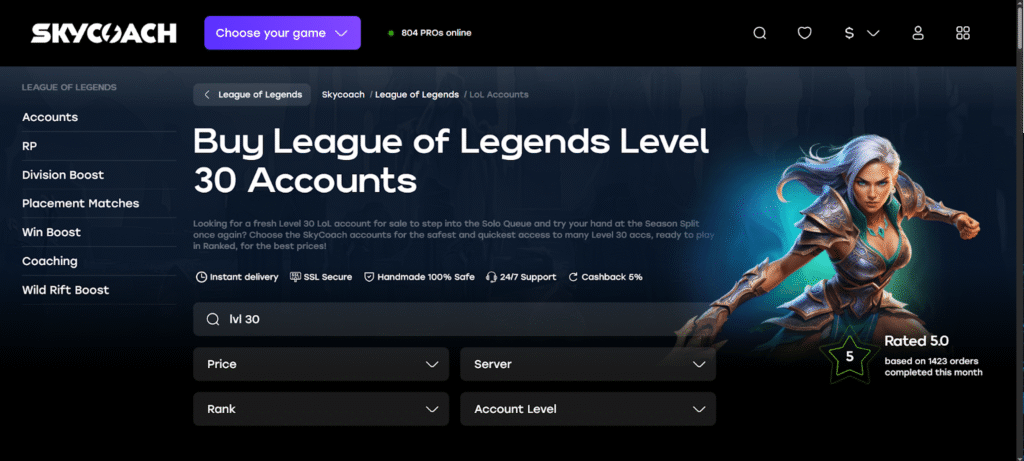Select Division Boost in sidebar menu
1024x461 pixels.
[63, 175]
